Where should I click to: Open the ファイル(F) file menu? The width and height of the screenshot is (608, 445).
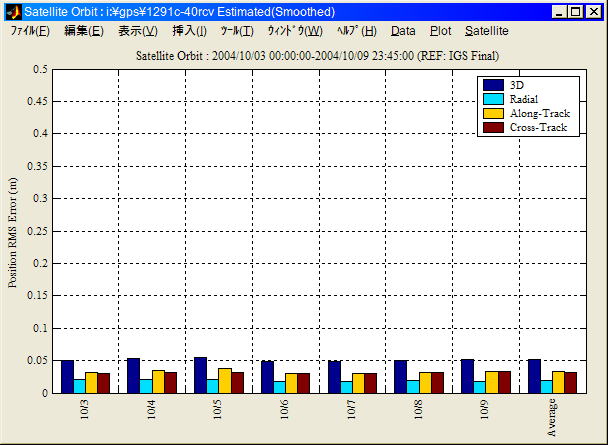pyautogui.click(x=30, y=31)
